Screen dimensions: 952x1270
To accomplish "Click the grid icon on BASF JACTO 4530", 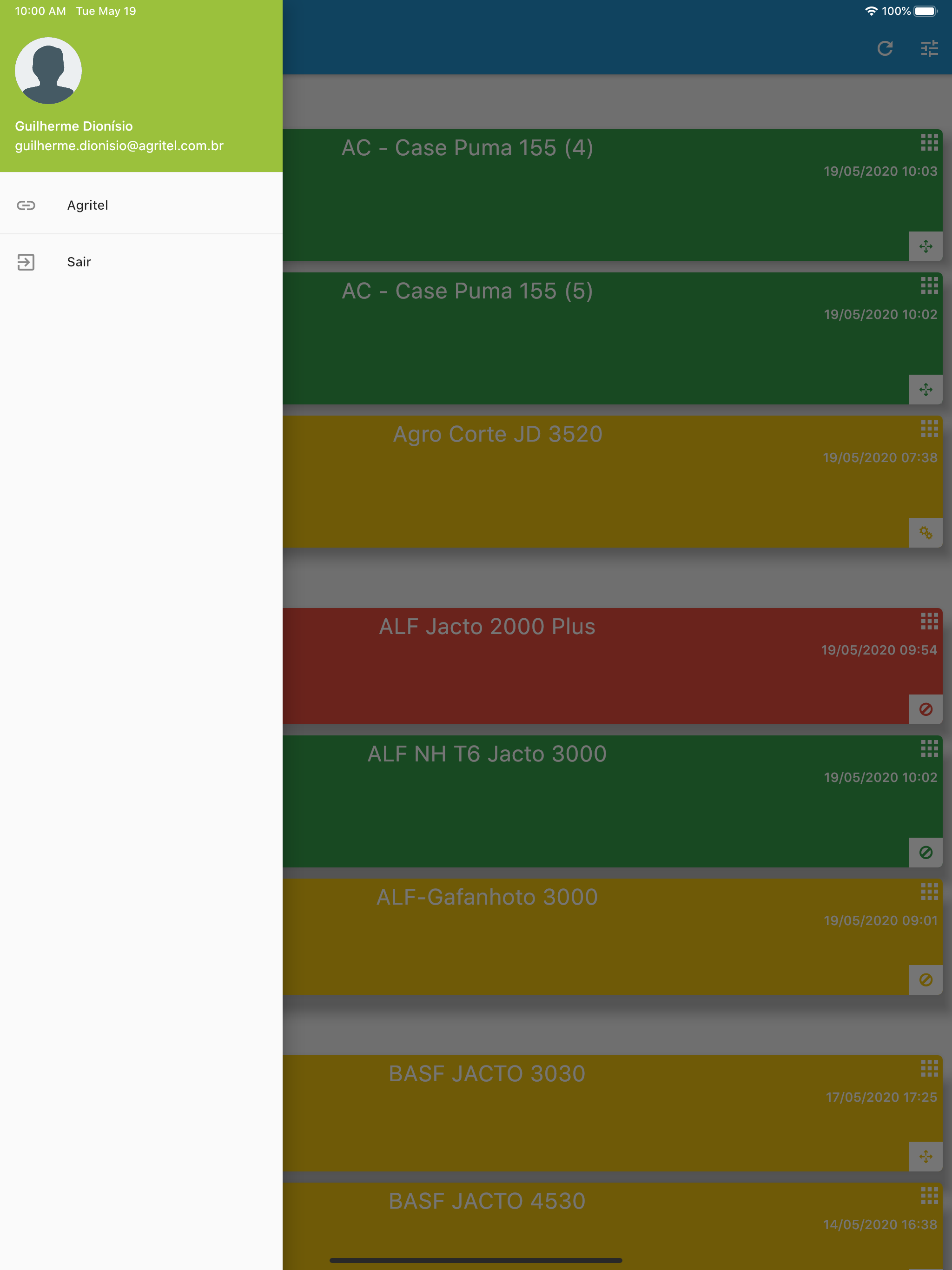I will 929,1195.
